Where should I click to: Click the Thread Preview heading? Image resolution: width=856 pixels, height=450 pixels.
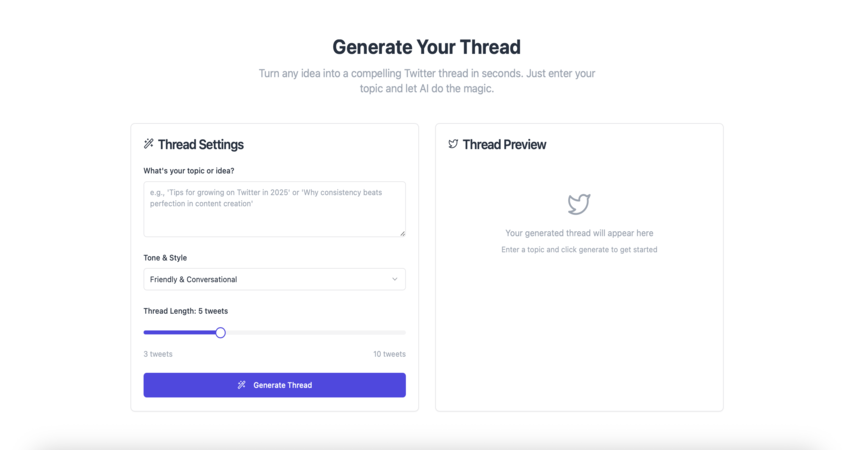pos(504,144)
